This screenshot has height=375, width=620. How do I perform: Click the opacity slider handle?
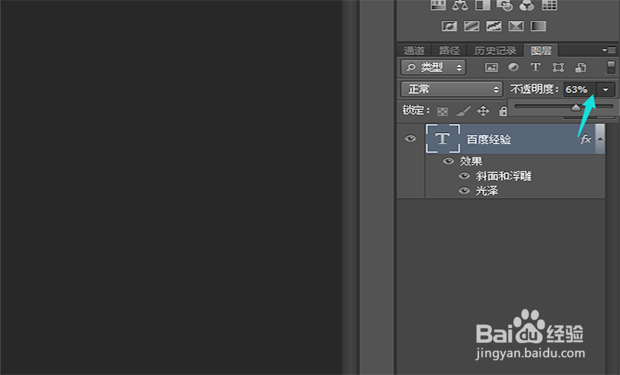tap(576, 107)
